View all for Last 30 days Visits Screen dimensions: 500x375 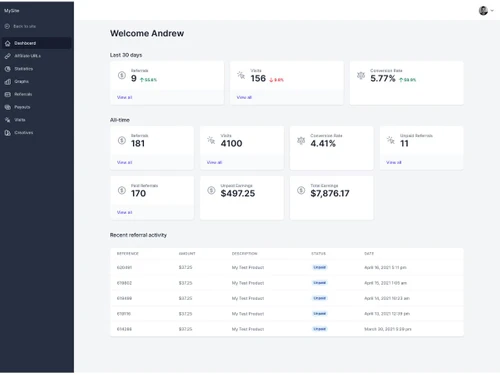coord(244,97)
